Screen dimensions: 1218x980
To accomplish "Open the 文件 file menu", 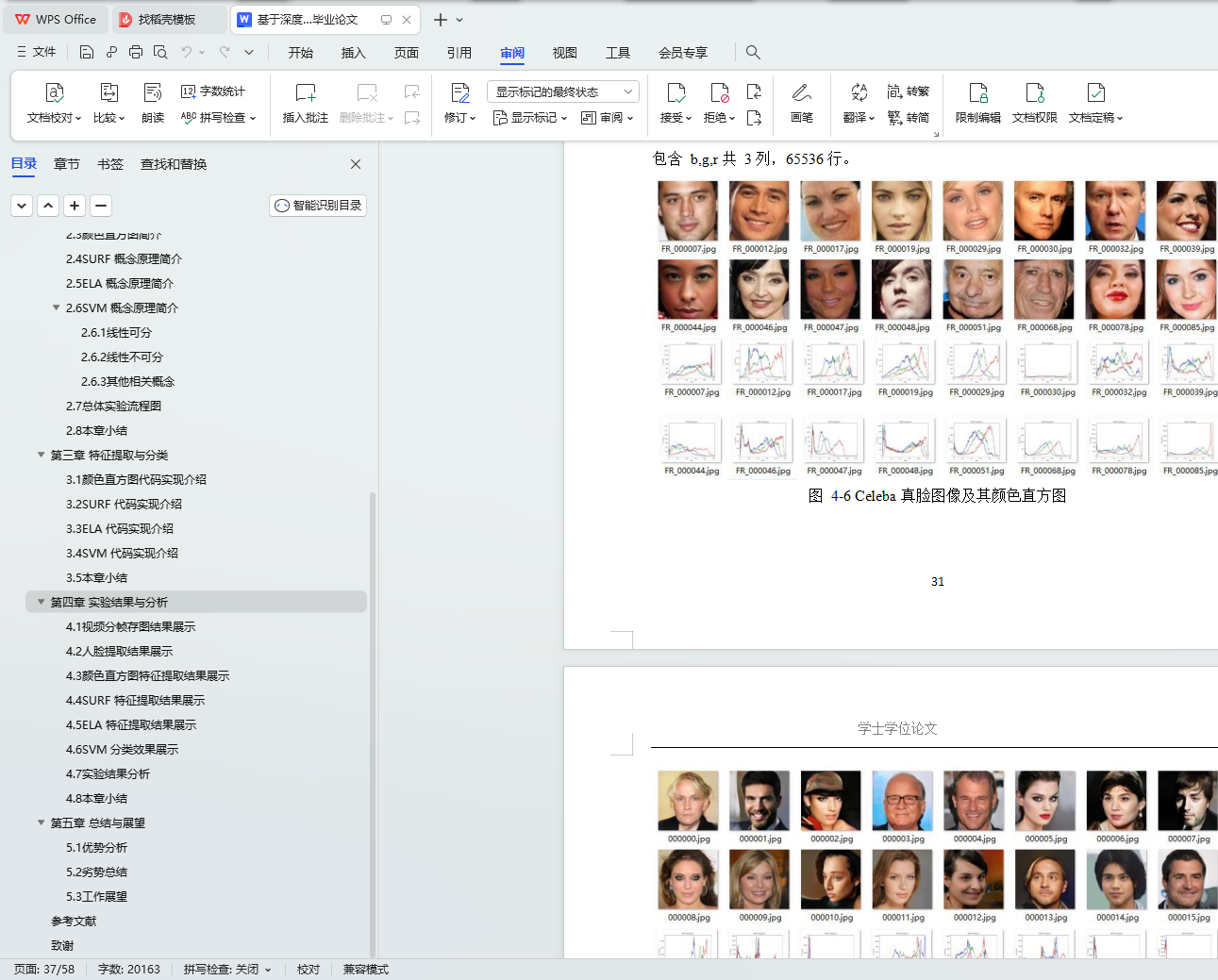I will click(37, 53).
